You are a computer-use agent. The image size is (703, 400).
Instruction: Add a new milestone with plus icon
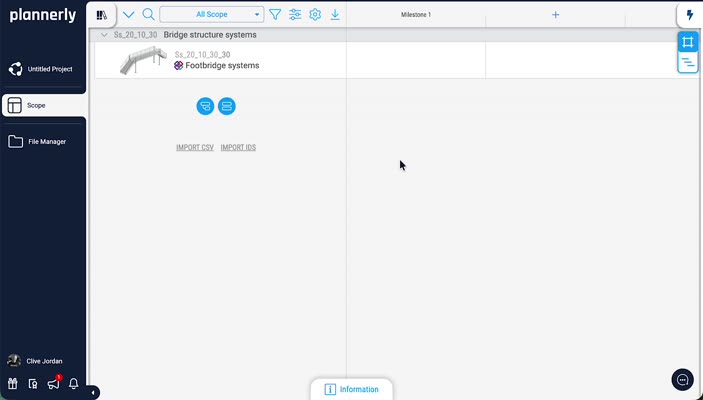(555, 15)
